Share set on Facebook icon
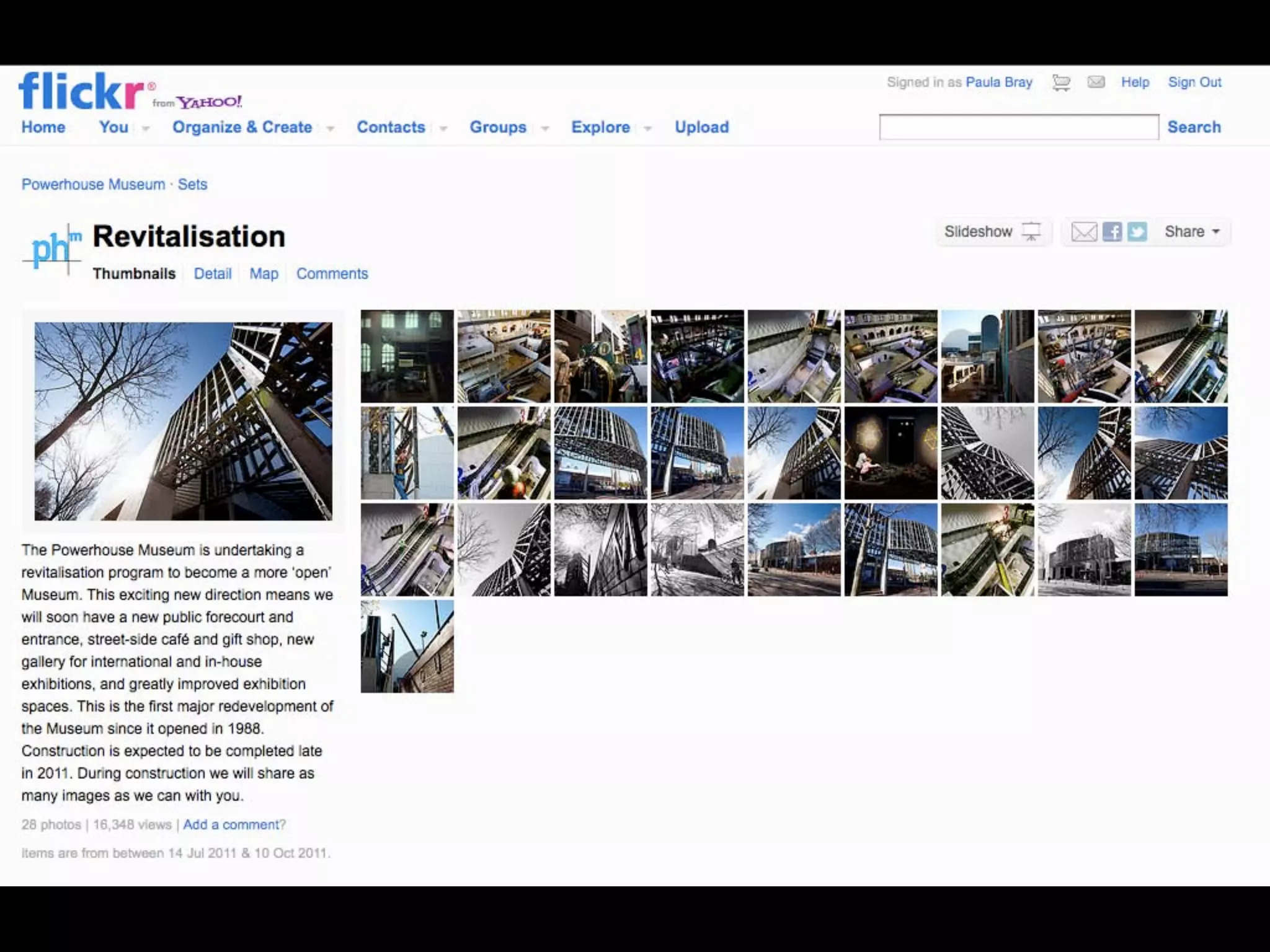1270x952 pixels. (1112, 232)
